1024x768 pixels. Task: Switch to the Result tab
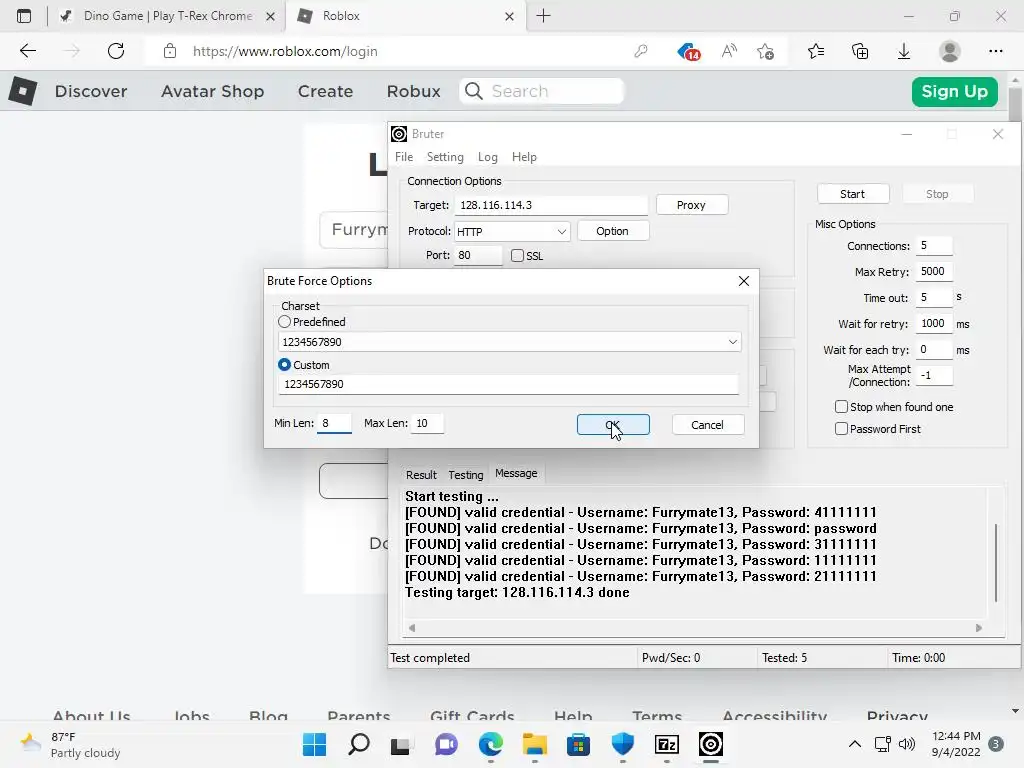tap(421, 475)
